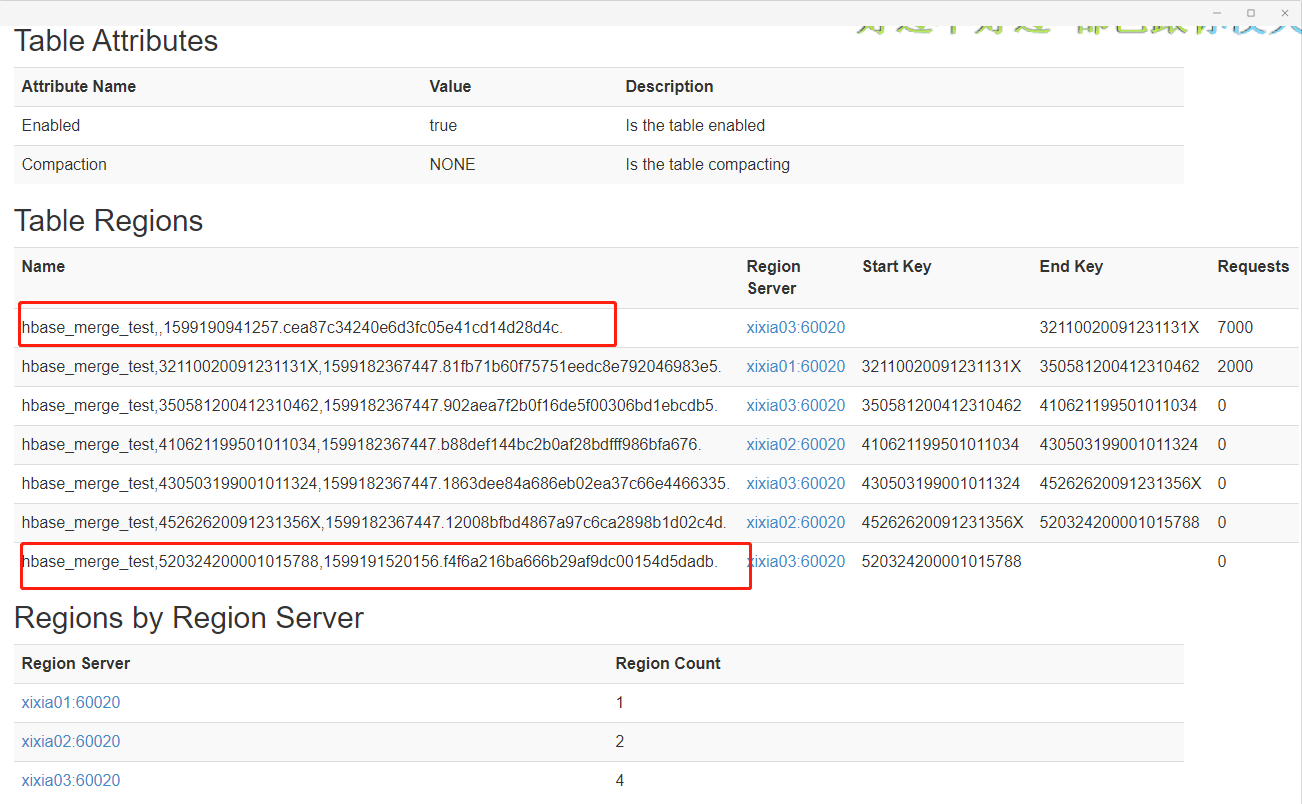Click region server link for start key 520324200001015788
The height and width of the screenshot is (804, 1302).
click(797, 561)
